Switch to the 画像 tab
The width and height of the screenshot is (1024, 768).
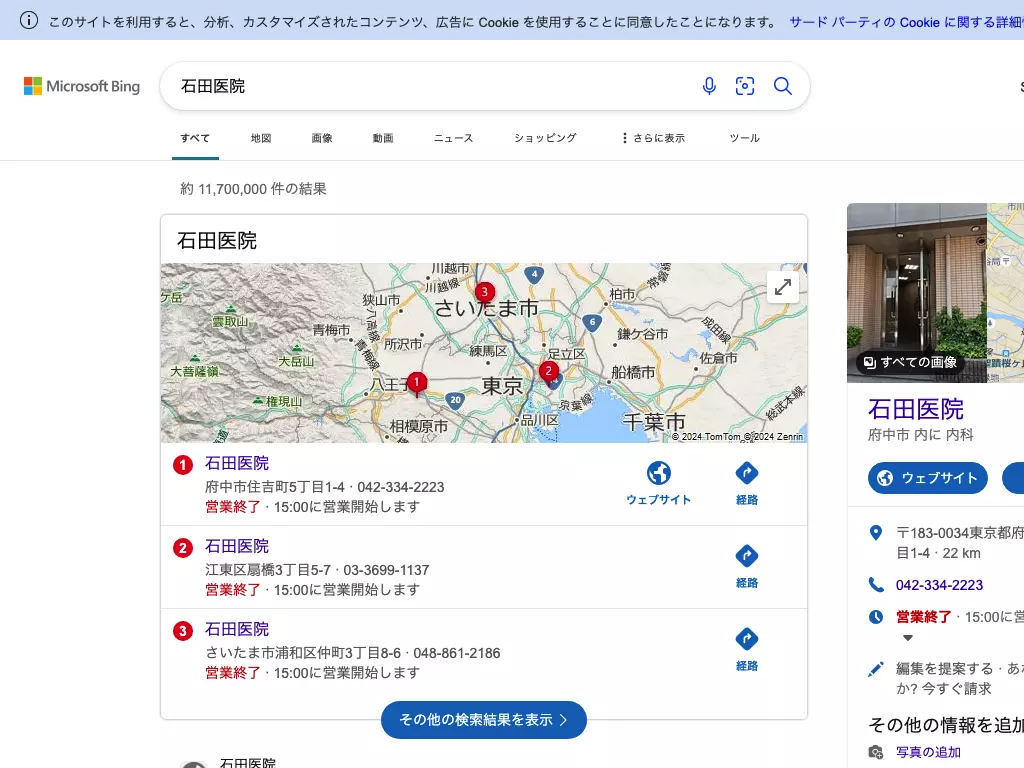pyautogui.click(x=322, y=138)
